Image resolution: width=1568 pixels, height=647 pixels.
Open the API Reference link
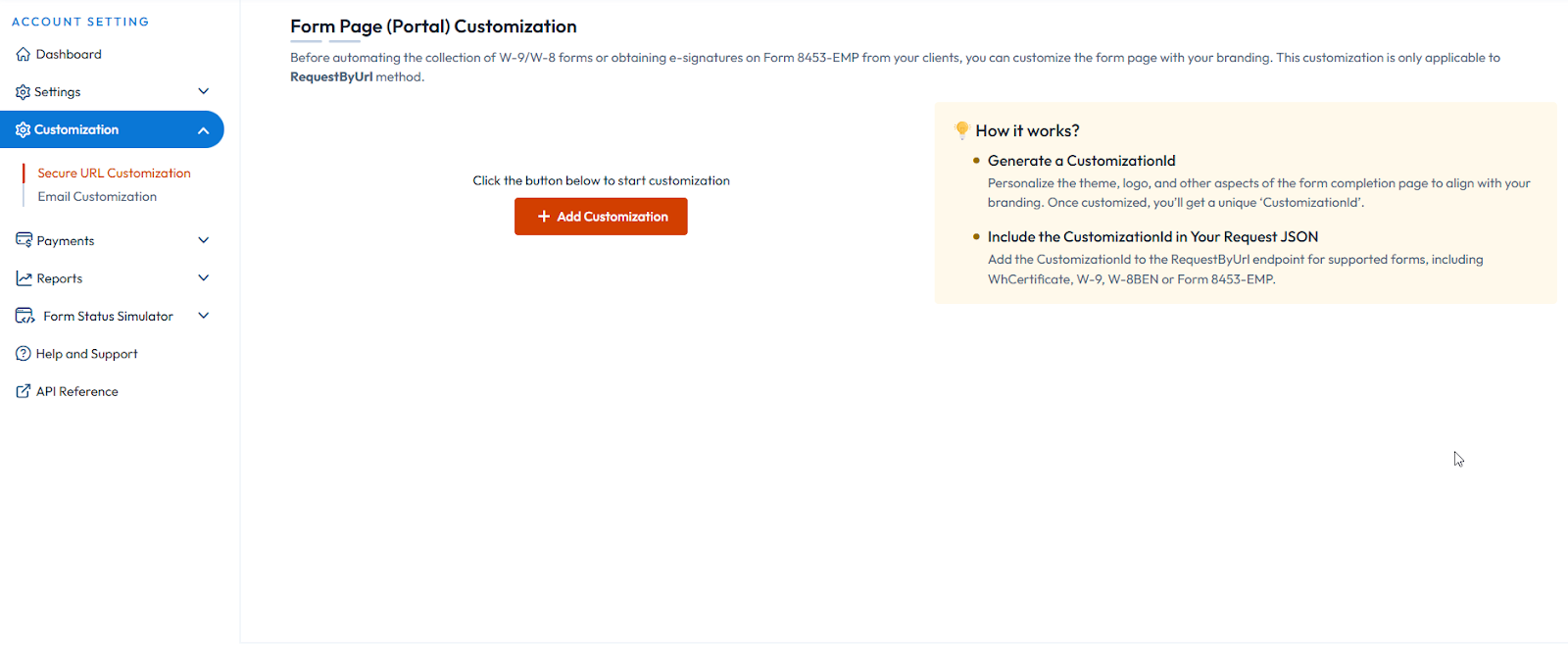pos(77,392)
